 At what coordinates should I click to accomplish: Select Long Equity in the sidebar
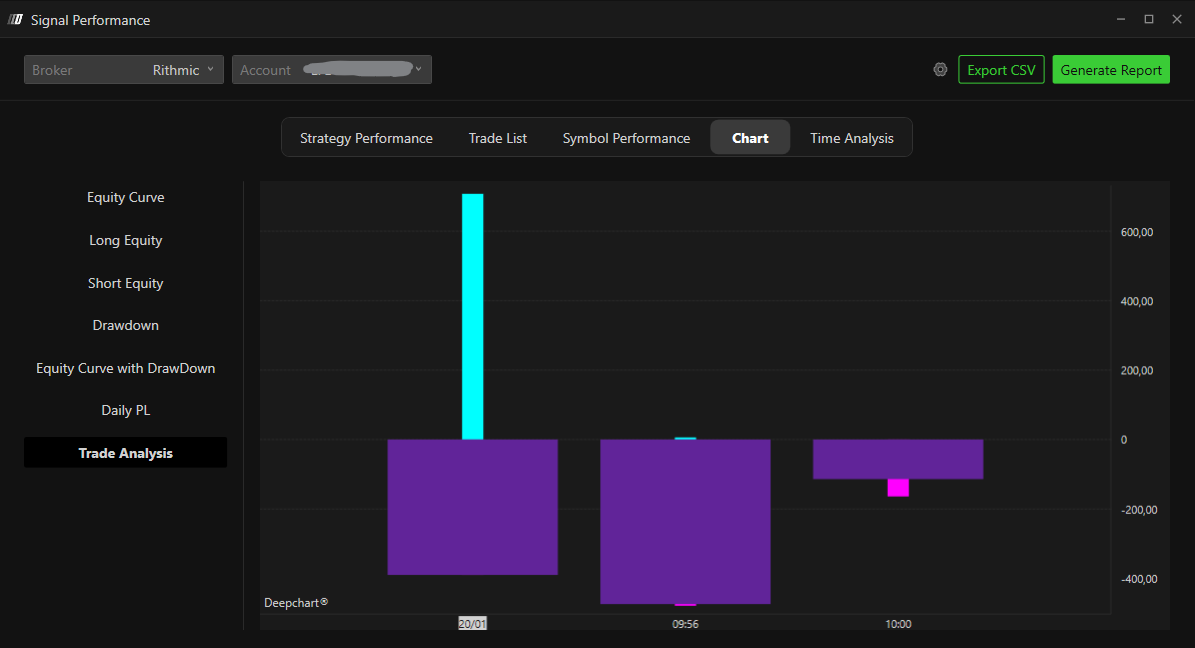(x=126, y=240)
